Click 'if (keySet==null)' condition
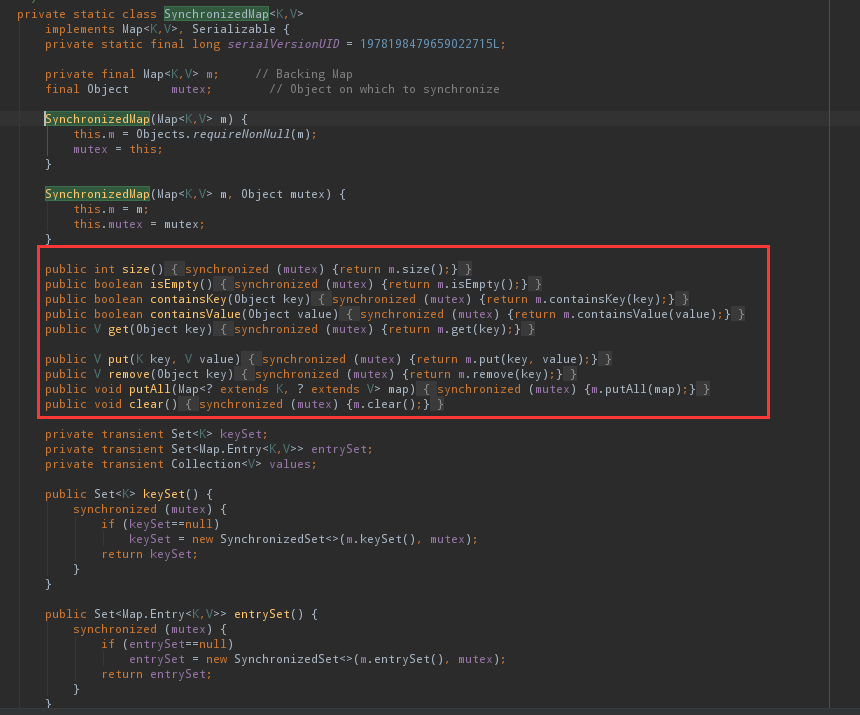Viewport: 860px width, 715px height. [x=160, y=524]
